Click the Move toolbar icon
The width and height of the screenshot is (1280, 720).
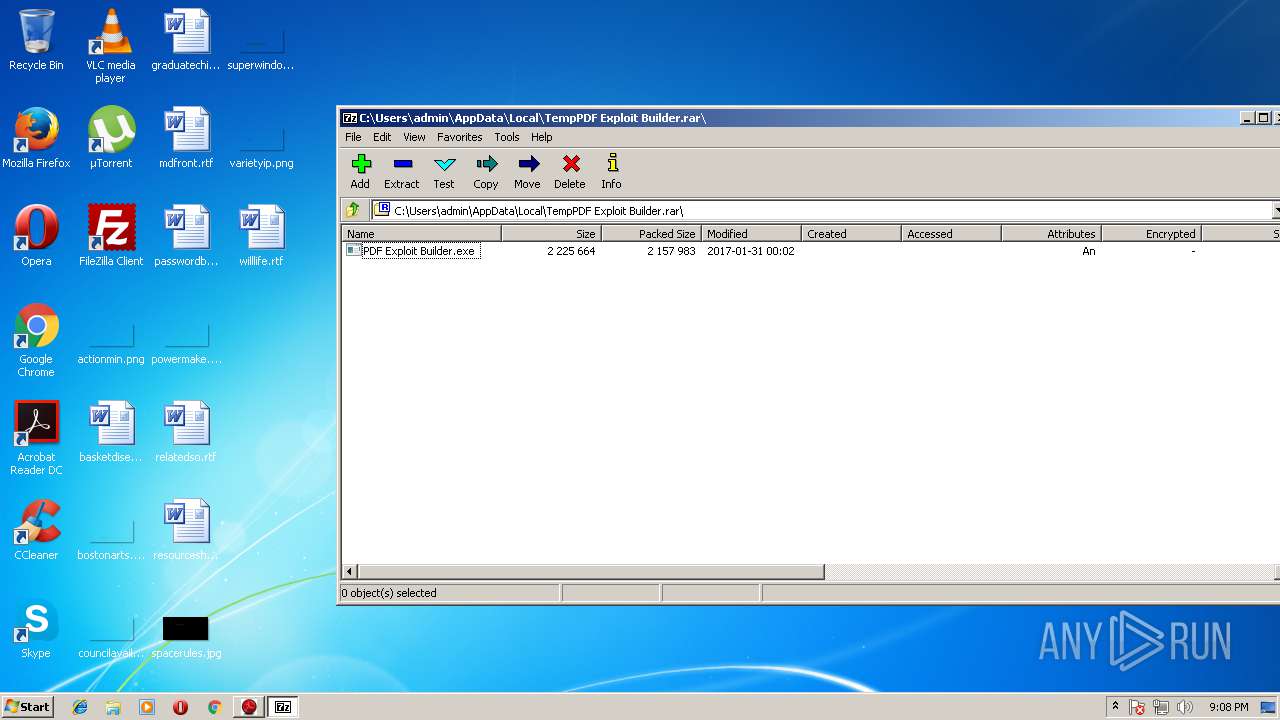(x=527, y=171)
